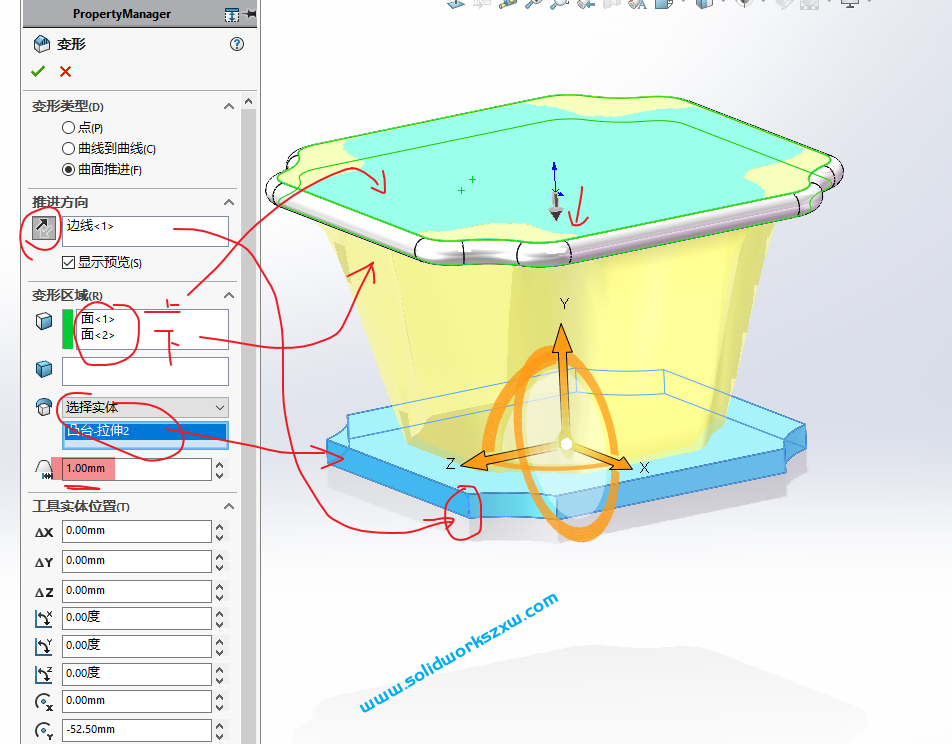Click the X axis arrow of the triad

[x=618, y=463]
